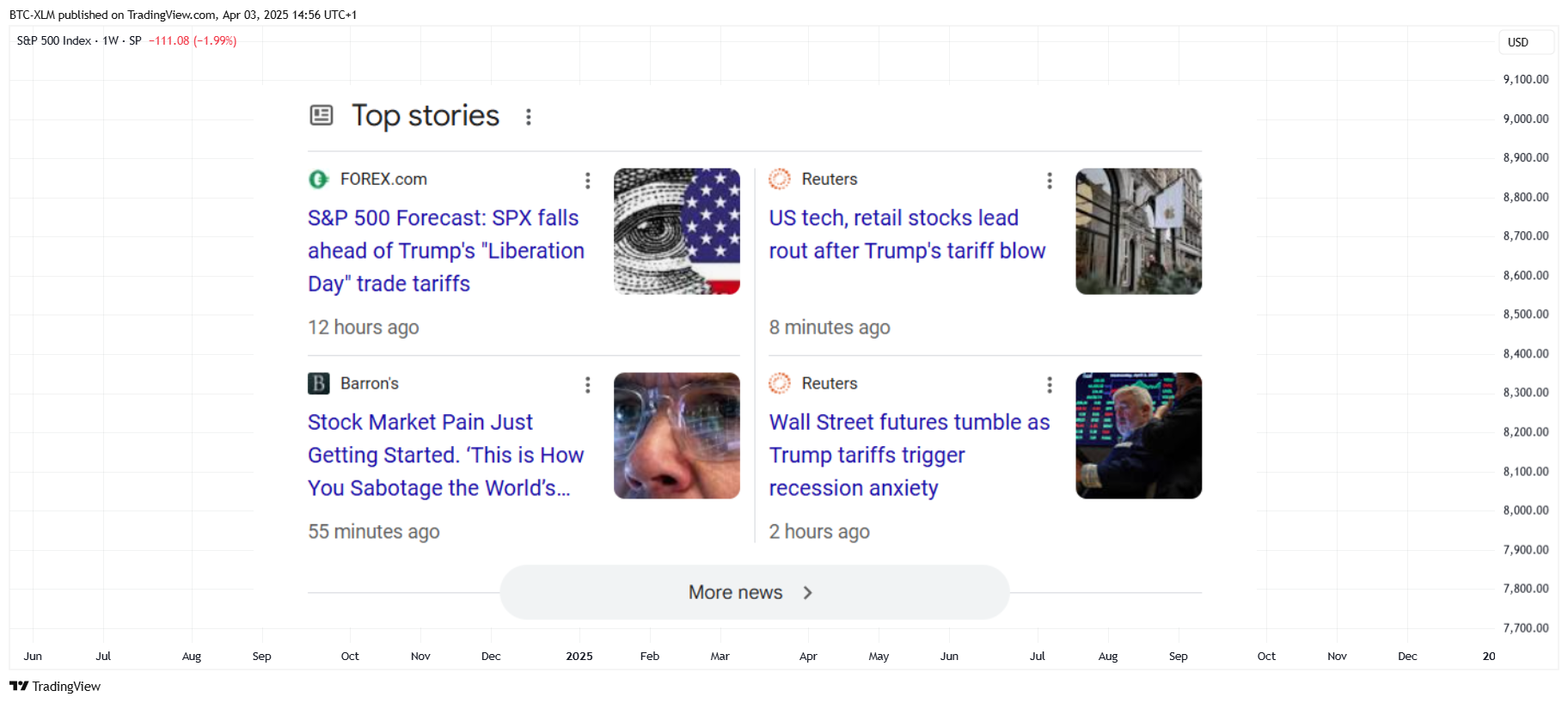Viewport: 1568px width, 703px height.
Task: Click the FOREX.com source name
Action: click(x=383, y=179)
